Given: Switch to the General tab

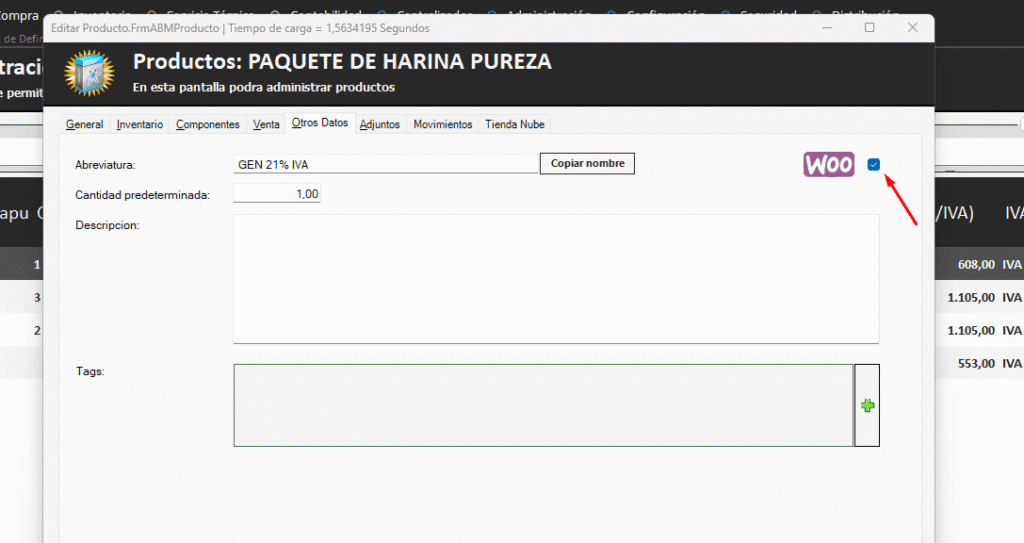Looking at the screenshot, I should click(x=85, y=124).
